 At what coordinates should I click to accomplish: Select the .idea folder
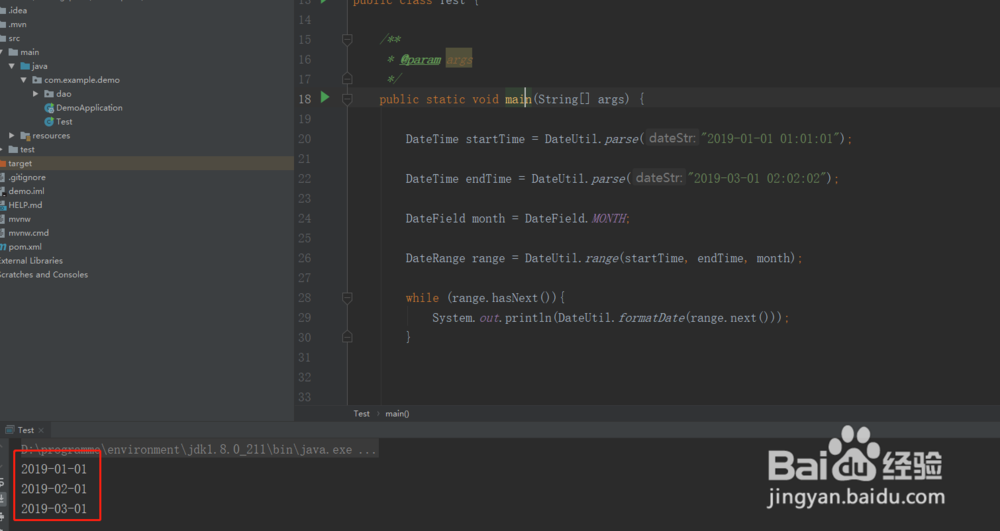tap(17, 10)
